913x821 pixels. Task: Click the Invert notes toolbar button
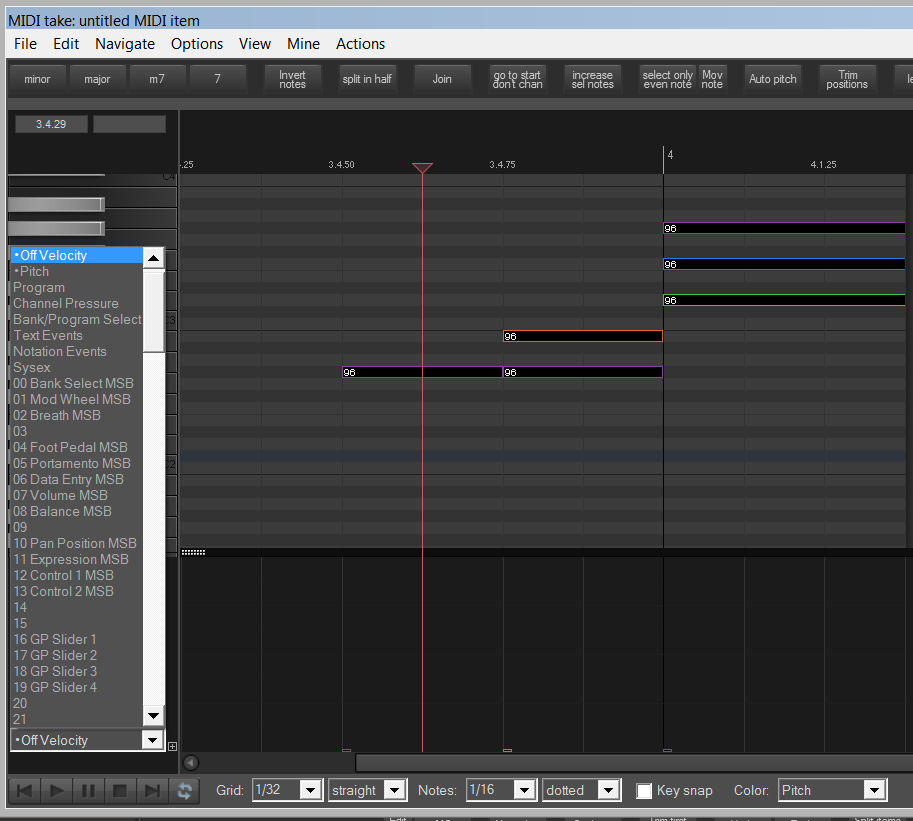coord(292,79)
